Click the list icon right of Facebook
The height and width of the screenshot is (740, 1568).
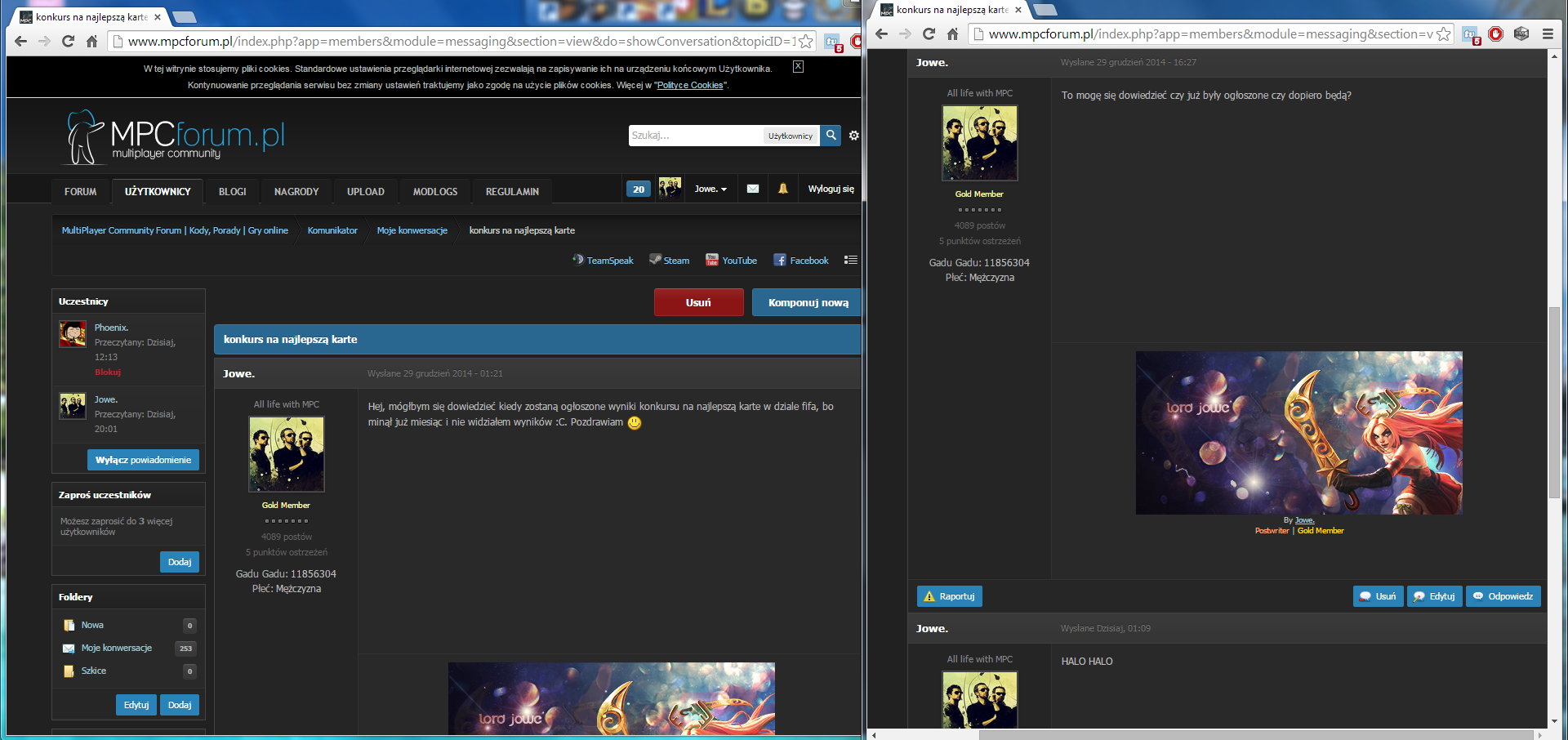(851, 260)
